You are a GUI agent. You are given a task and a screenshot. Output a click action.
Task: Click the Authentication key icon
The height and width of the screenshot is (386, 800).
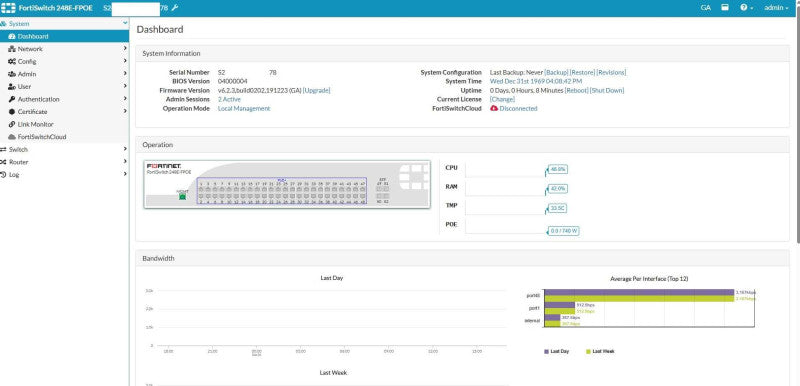[12, 99]
